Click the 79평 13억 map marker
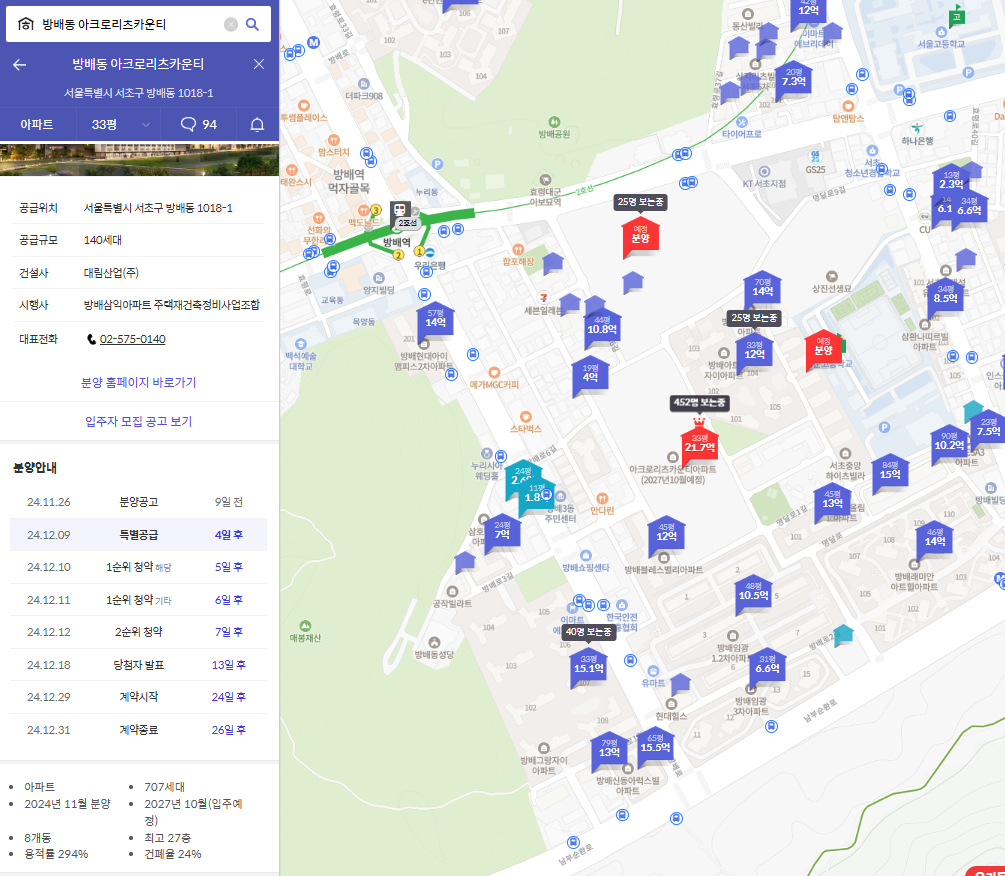This screenshot has width=1005, height=876. click(609, 749)
